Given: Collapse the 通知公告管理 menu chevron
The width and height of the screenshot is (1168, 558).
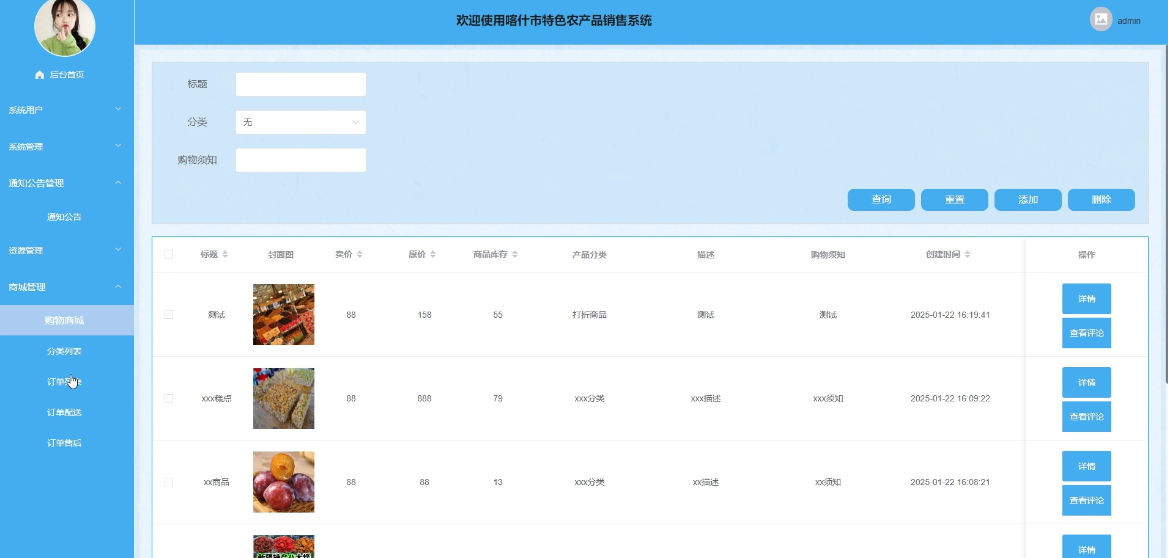Looking at the screenshot, I should point(118,183).
